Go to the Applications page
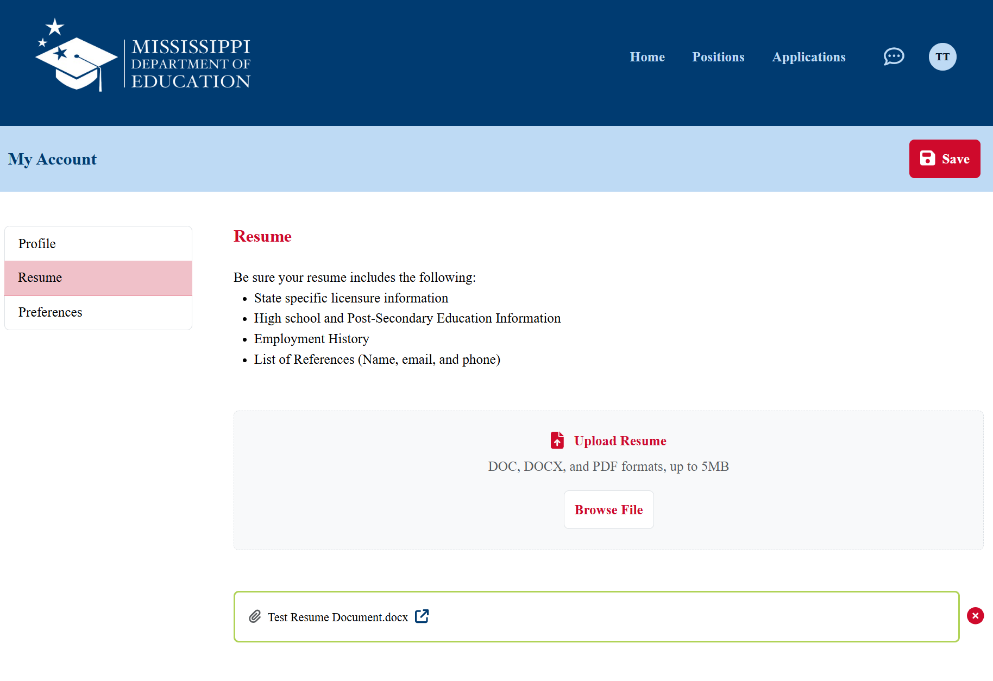993x681 pixels. [x=808, y=57]
